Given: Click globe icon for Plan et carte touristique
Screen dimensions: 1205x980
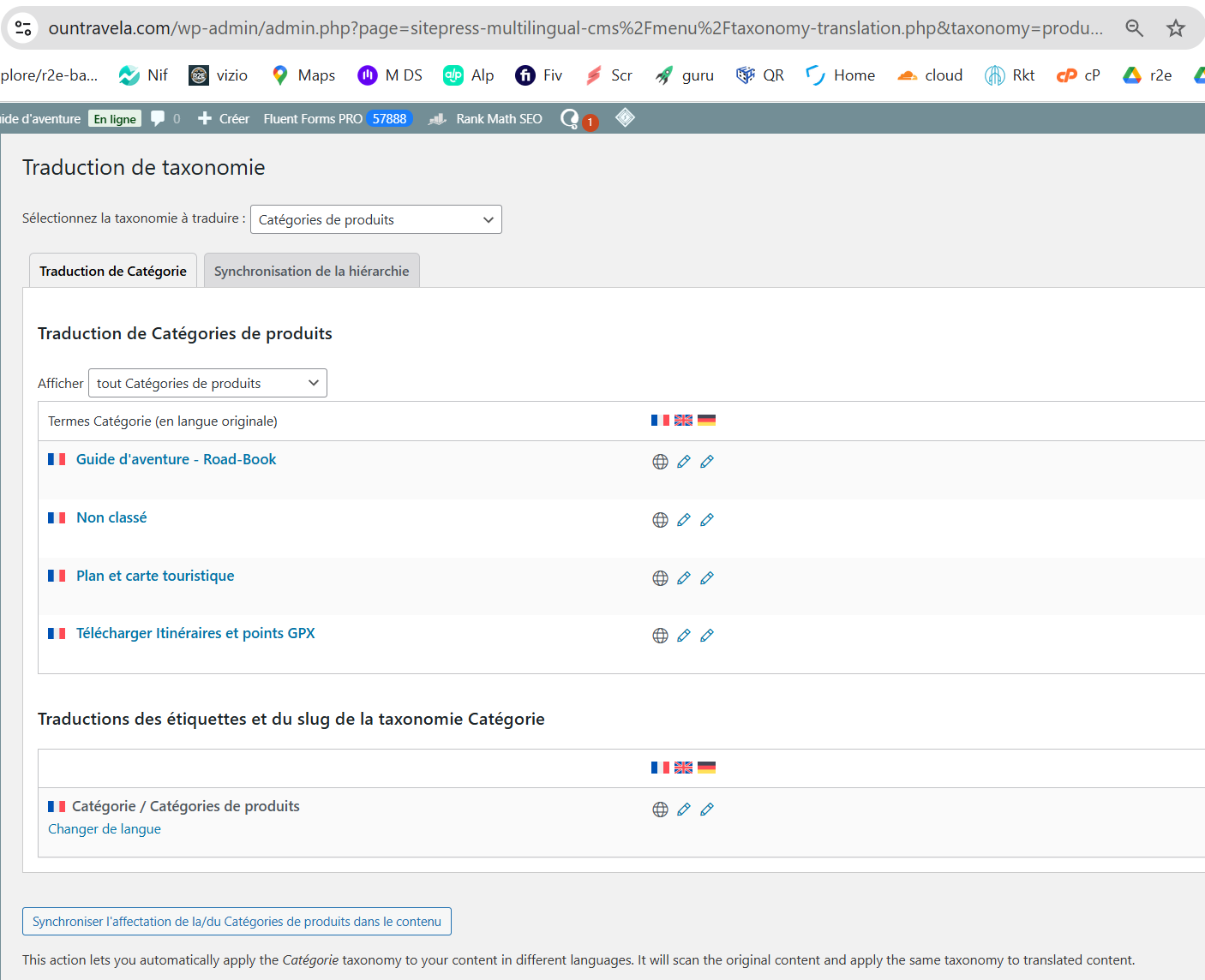Looking at the screenshot, I should point(660,578).
